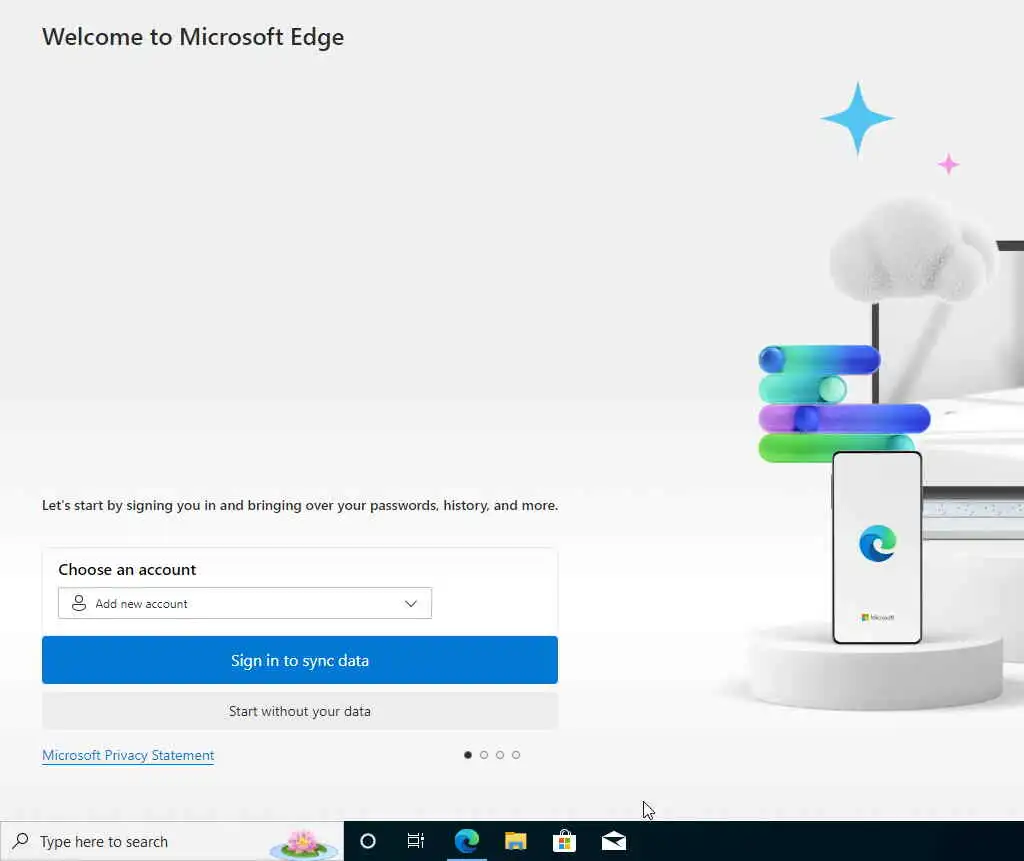The height and width of the screenshot is (861, 1024).
Task: Go to the second page indicator dot
Action: (484, 755)
